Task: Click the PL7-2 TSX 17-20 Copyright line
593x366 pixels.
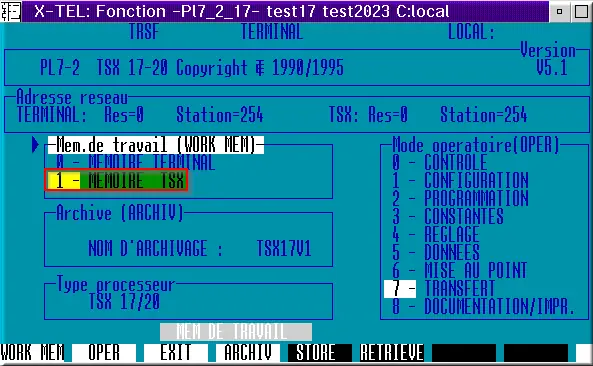Action: tap(192, 68)
